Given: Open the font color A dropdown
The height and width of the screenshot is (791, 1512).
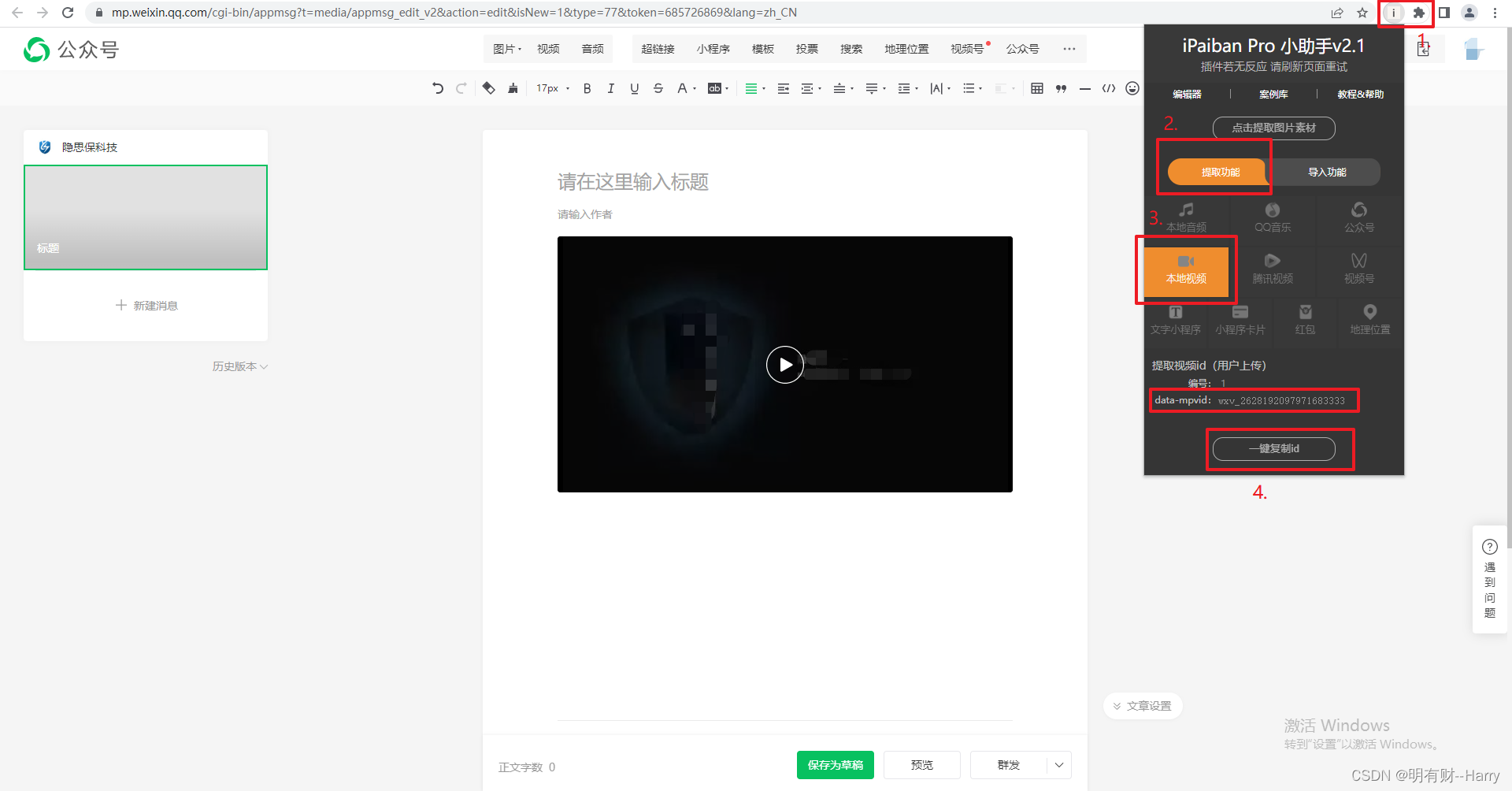Looking at the screenshot, I should 686,88.
